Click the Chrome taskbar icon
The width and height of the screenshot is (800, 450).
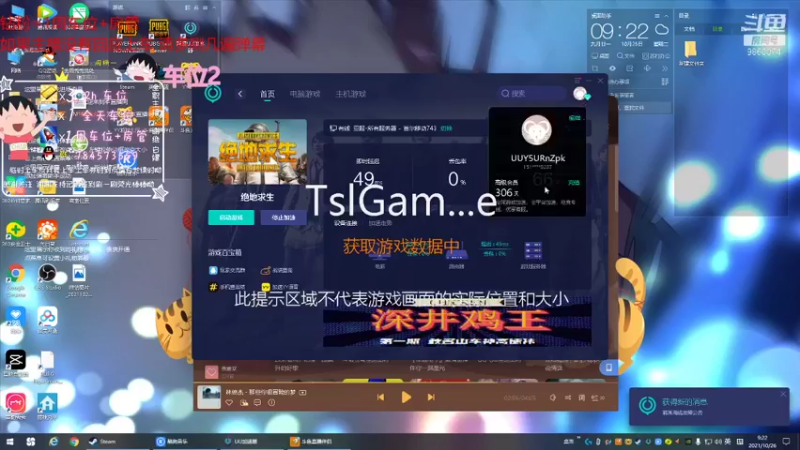click(74, 442)
